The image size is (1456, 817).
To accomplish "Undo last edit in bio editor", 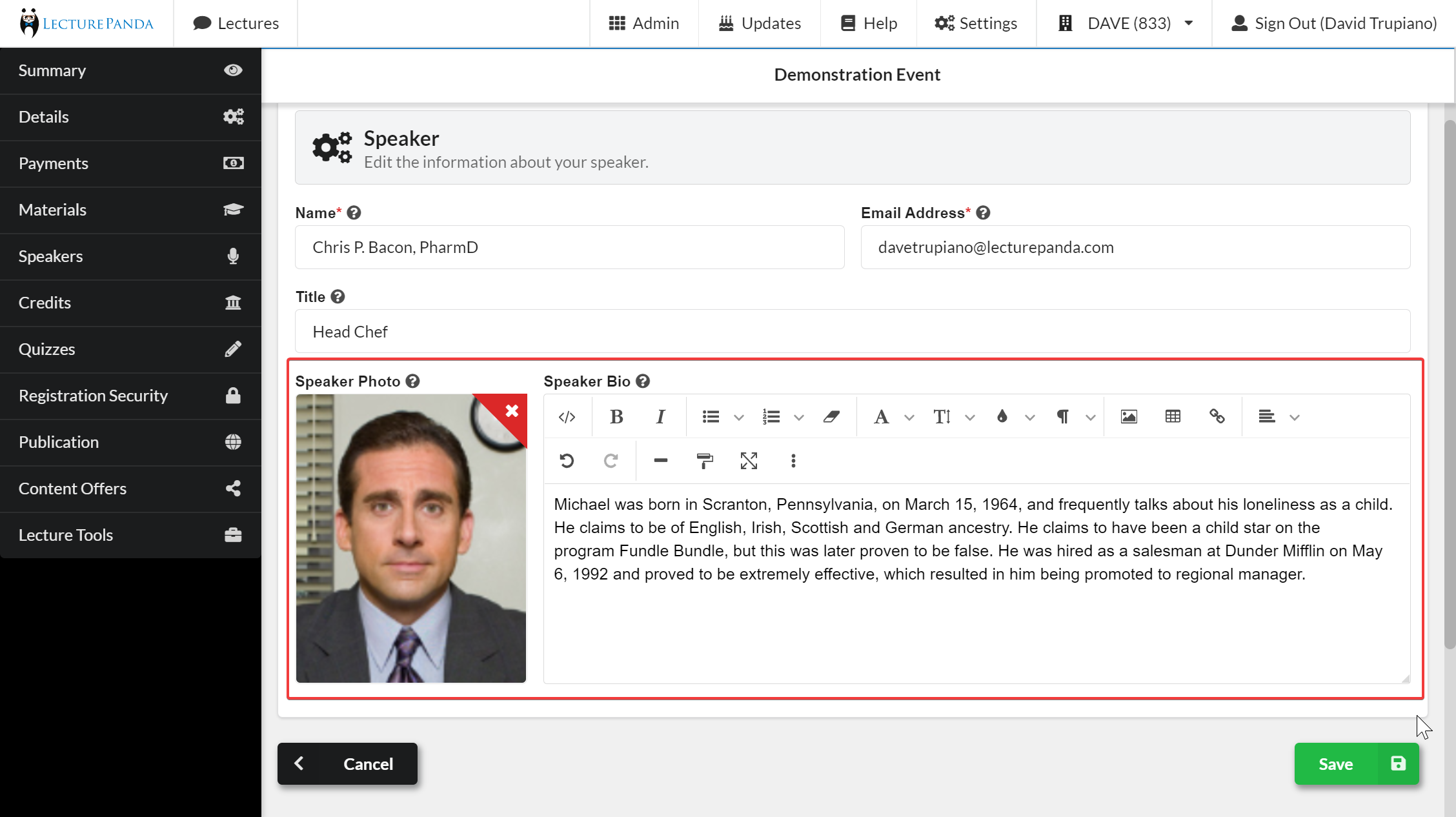I will point(567,461).
